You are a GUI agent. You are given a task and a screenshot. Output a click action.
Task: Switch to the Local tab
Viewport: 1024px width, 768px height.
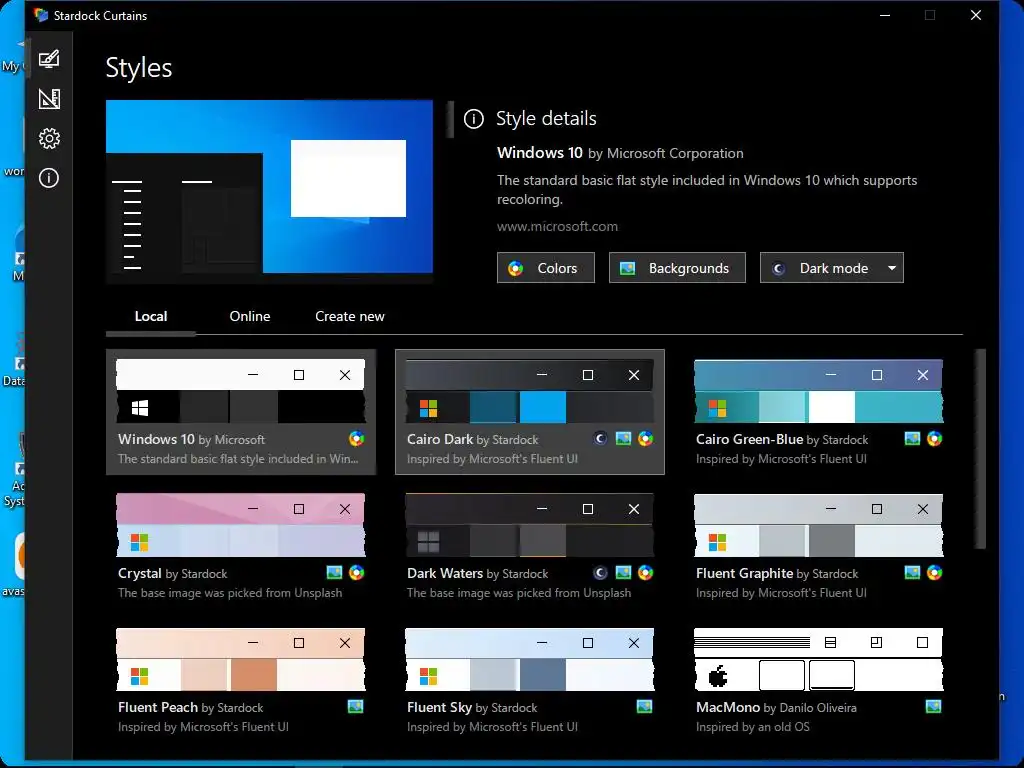click(x=151, y=317)
